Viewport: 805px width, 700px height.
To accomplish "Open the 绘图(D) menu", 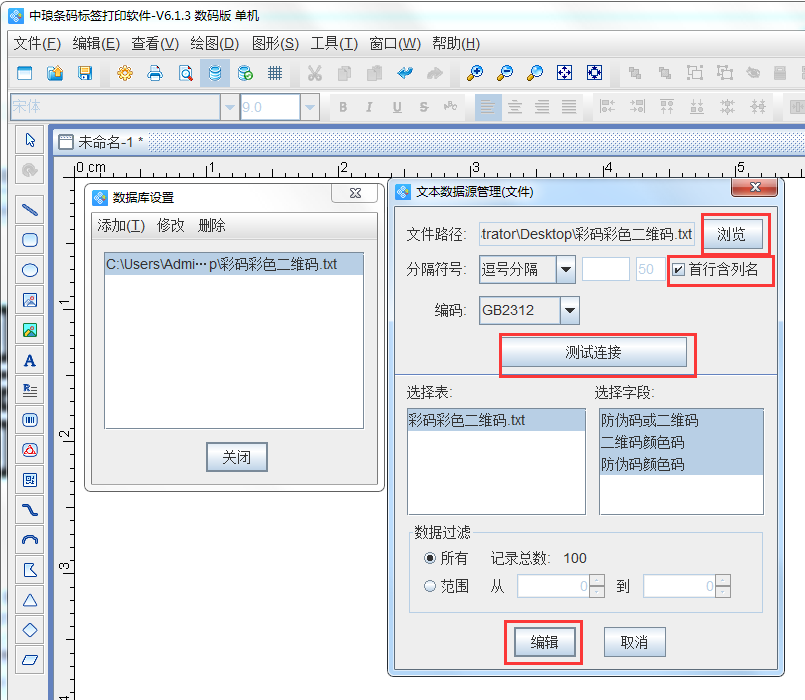I will click(x=214, y=43).
